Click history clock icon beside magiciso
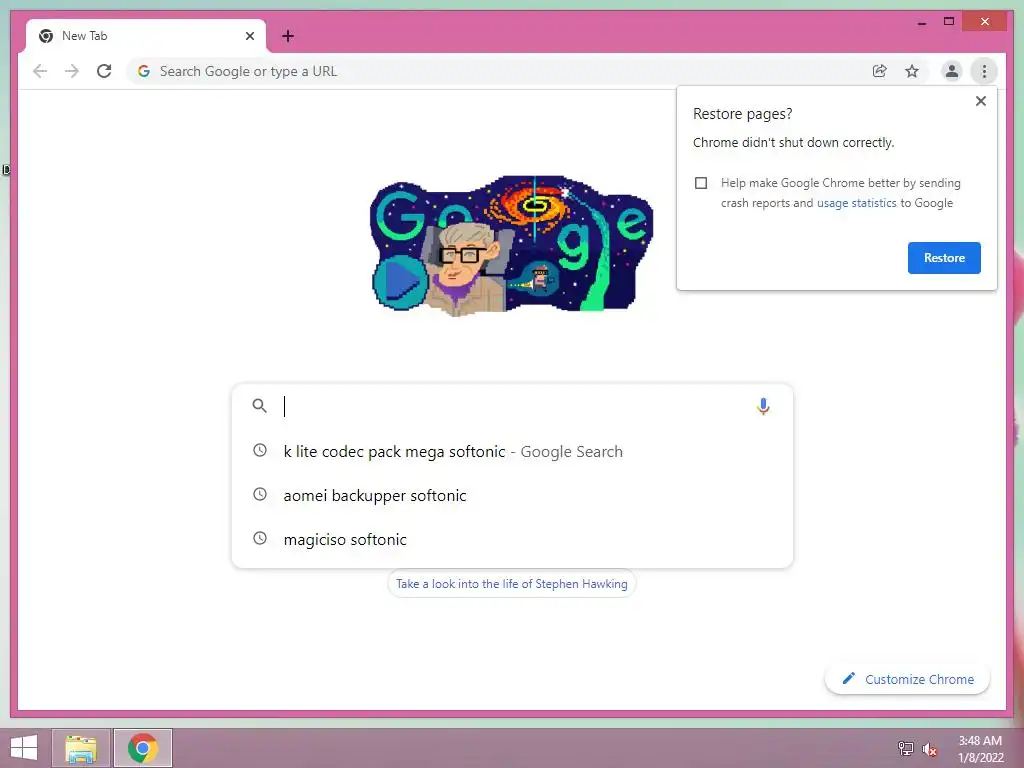Screen dimensions: 1024x768 260,539
